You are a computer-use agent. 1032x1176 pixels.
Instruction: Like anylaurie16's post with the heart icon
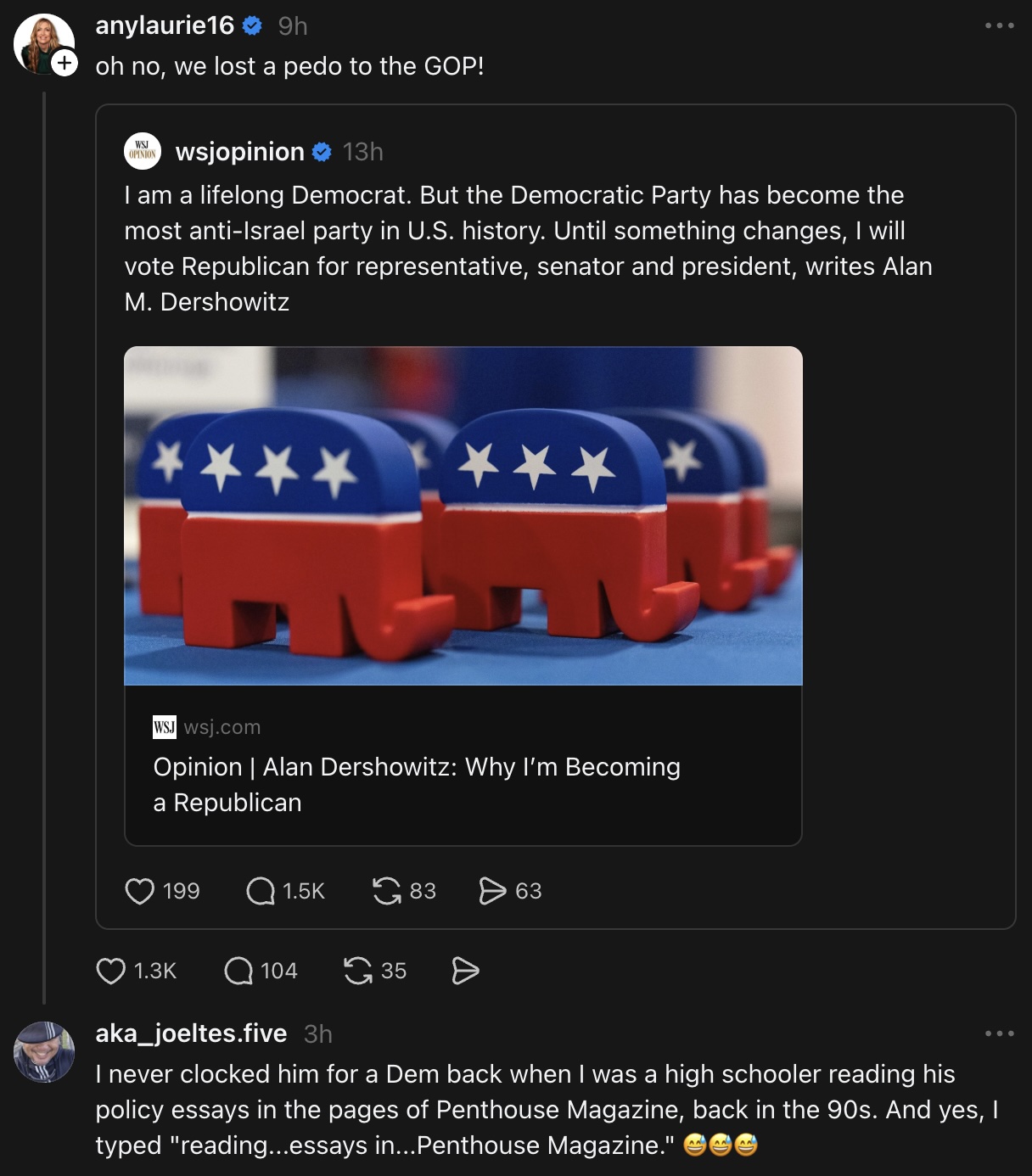coord(111,971)
